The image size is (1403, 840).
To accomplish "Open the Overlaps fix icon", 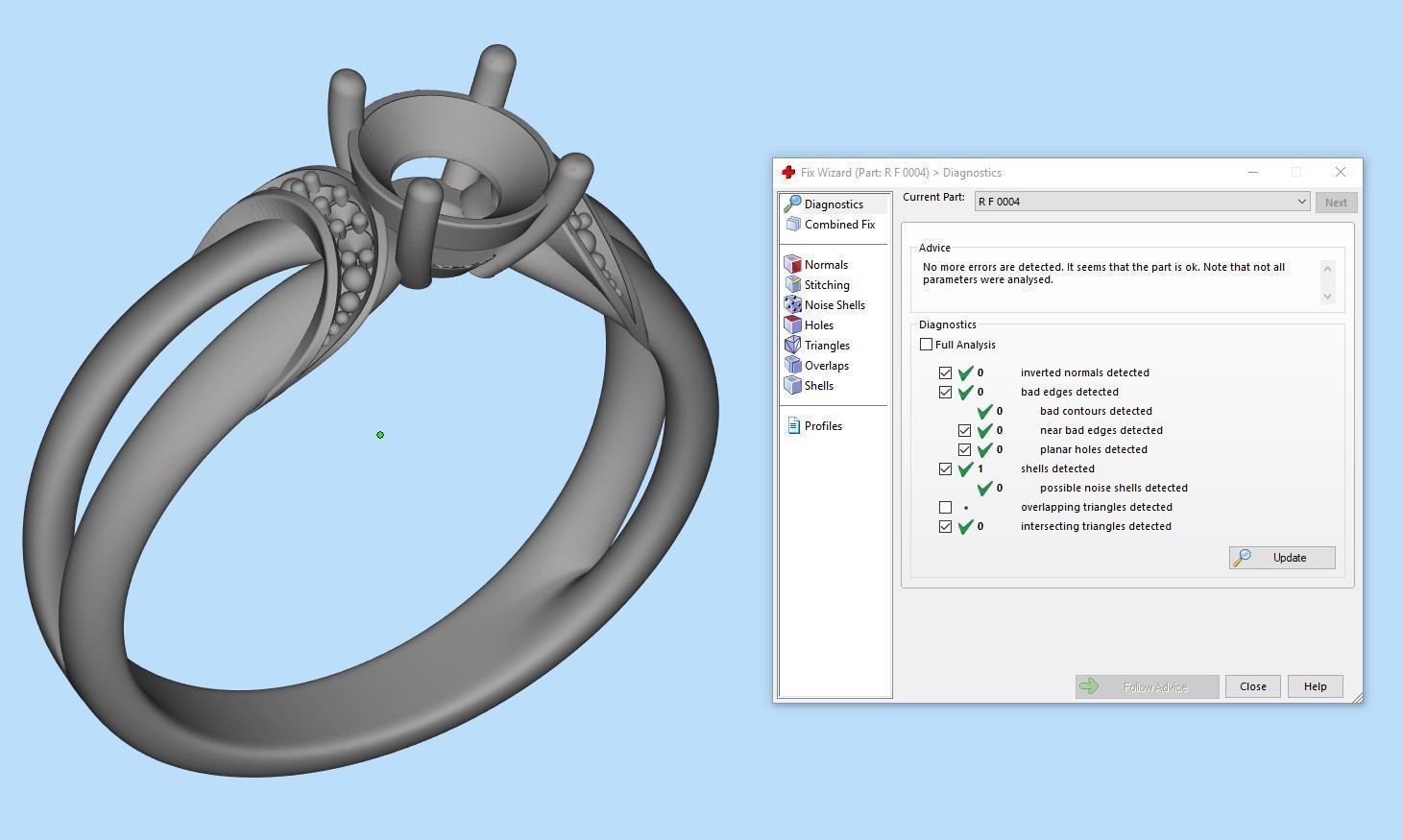I will click(x=792, y=365).
